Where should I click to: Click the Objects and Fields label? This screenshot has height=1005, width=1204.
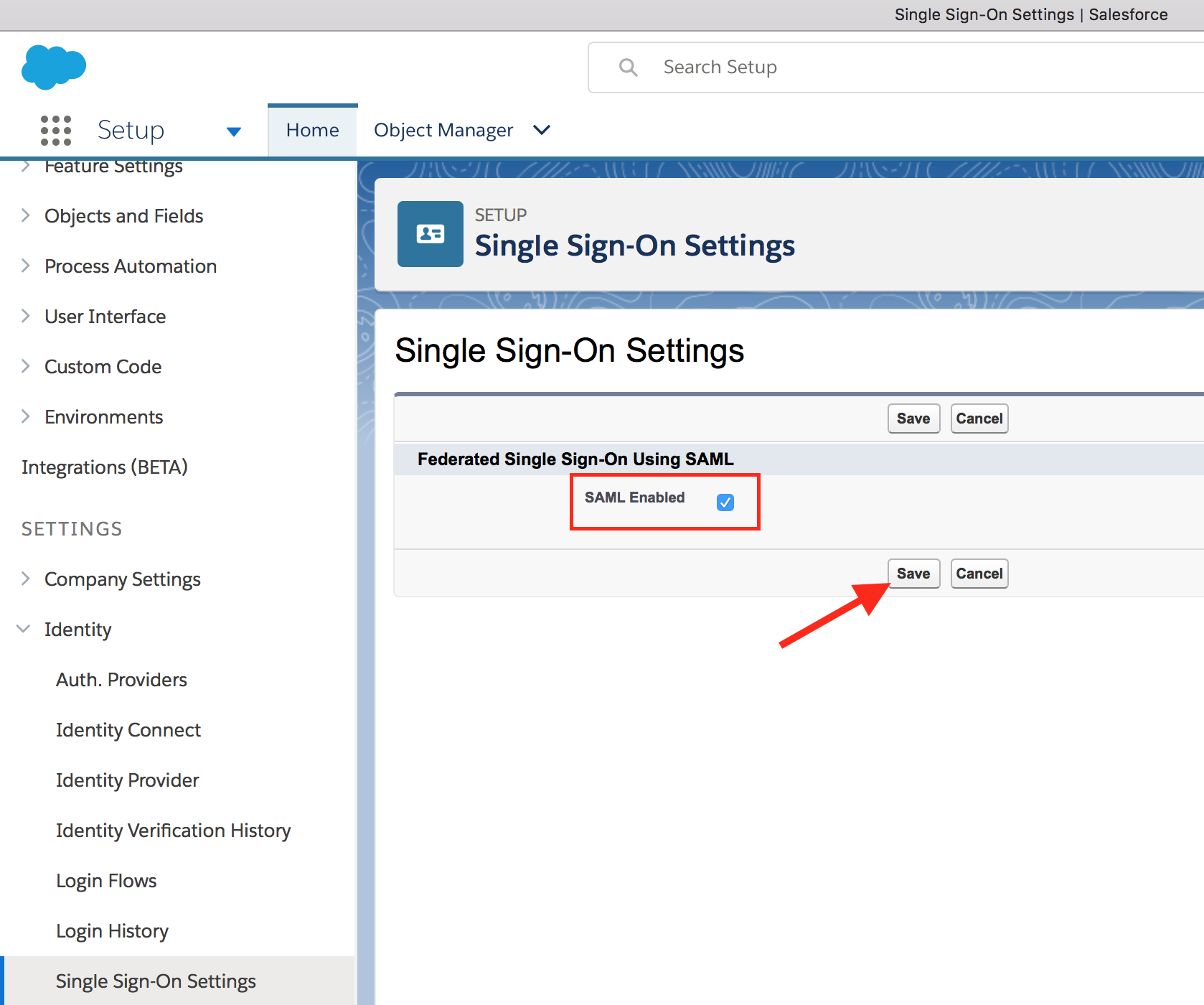click(124, 216)
